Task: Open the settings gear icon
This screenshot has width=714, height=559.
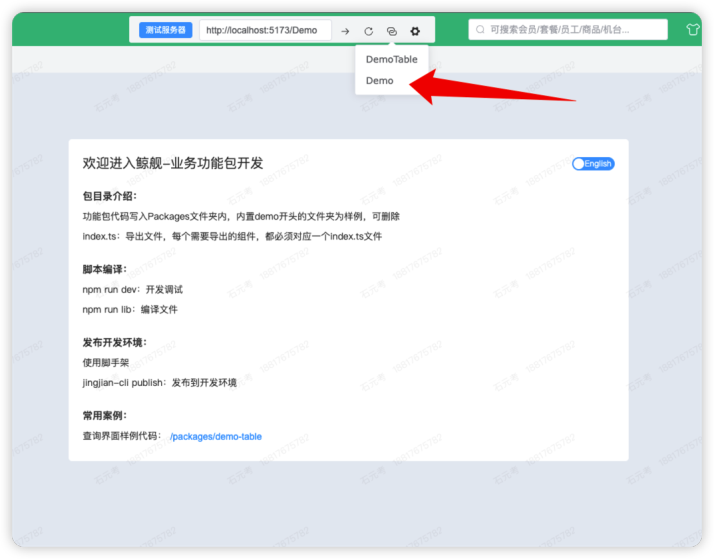Action: [x=415, y=31]
